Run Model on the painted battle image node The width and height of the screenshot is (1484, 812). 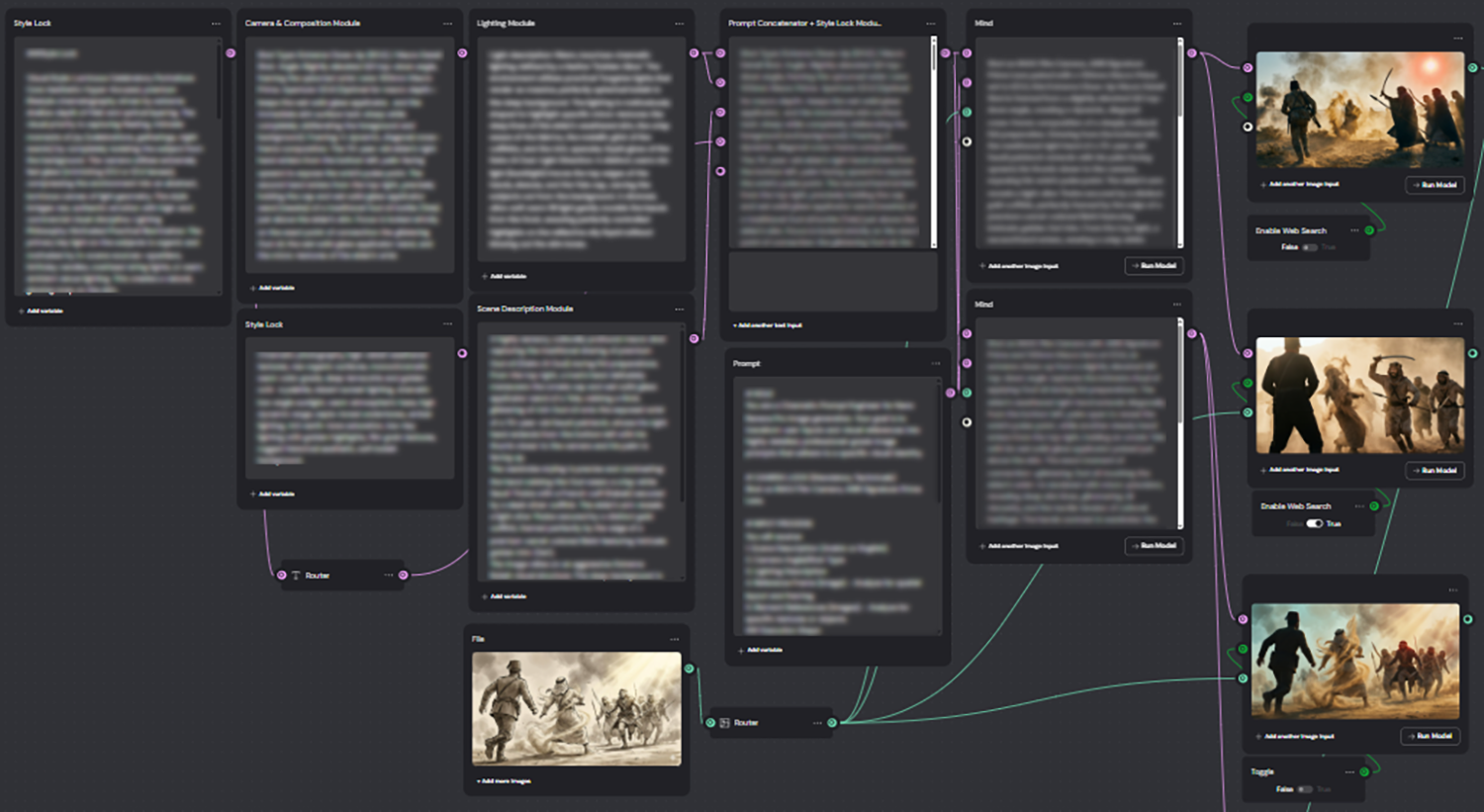pos(1430,736)
